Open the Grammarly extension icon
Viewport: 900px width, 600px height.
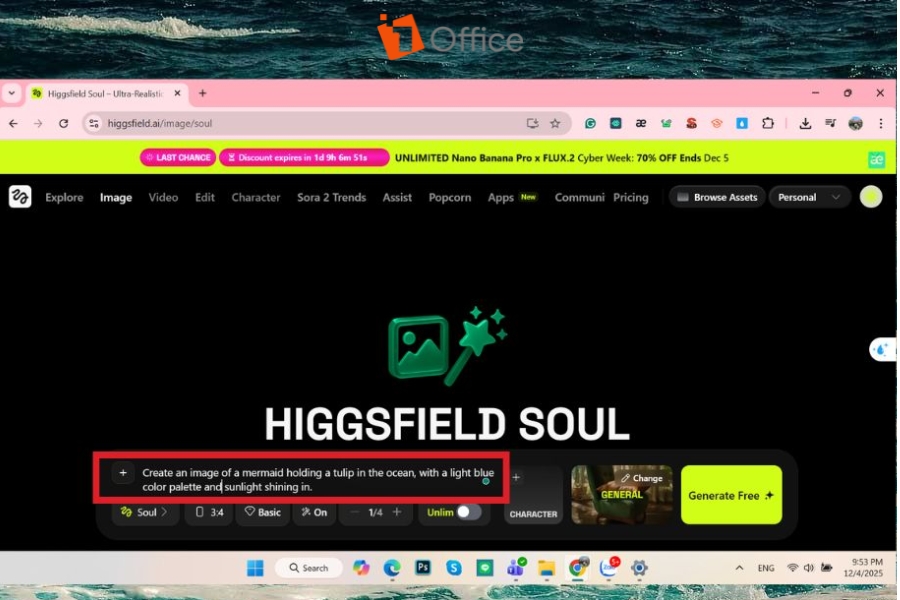(590, 123)
